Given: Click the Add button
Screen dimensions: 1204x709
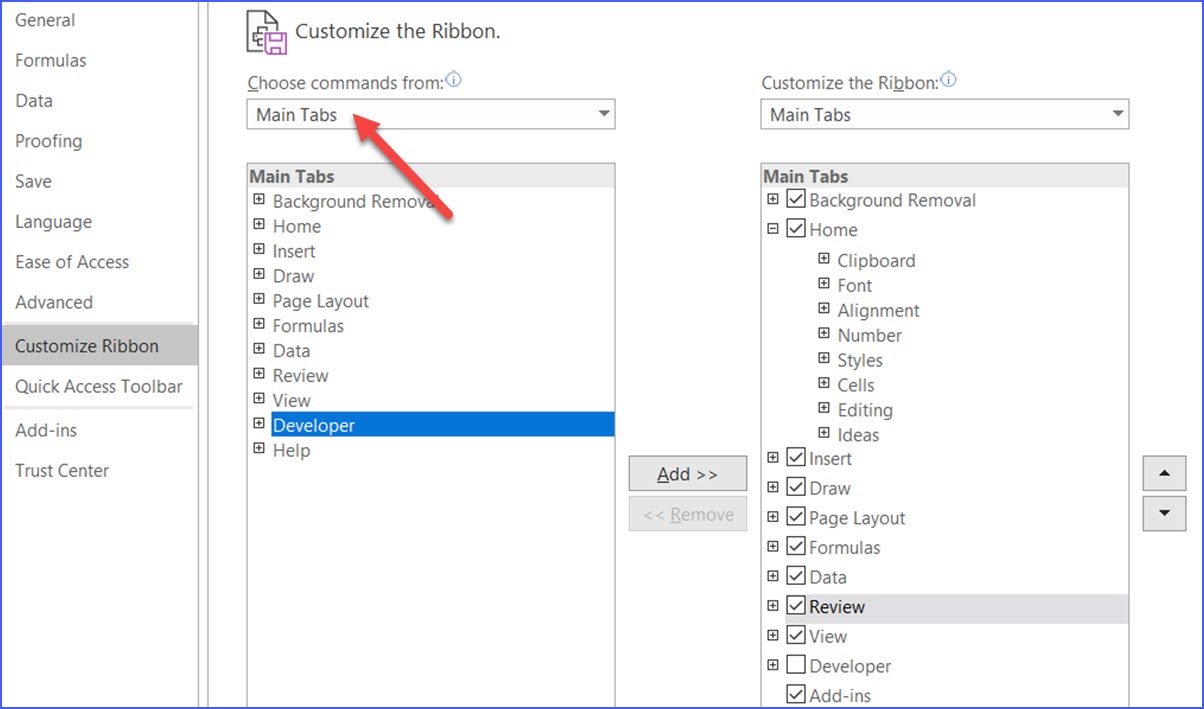Looking at the screenshot, I should [x=687, y=473].
